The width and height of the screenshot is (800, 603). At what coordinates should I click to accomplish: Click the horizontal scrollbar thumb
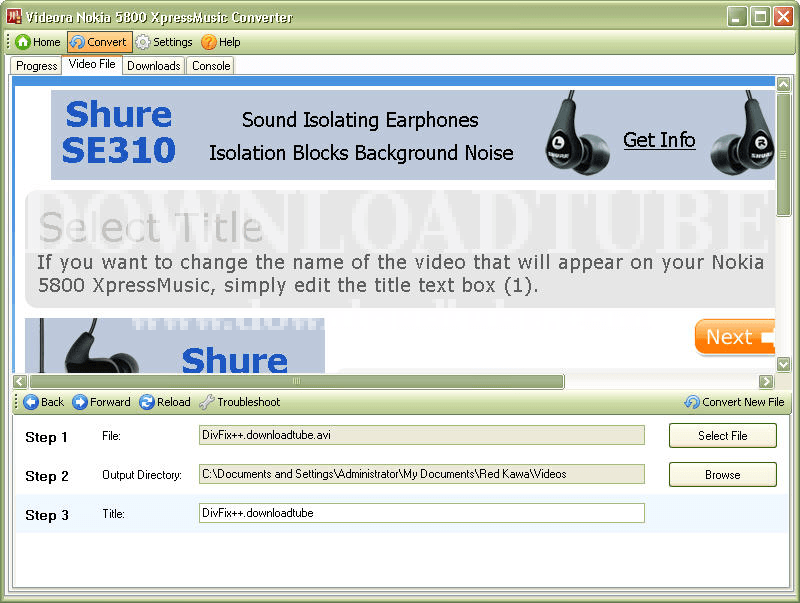coord(297,381)
